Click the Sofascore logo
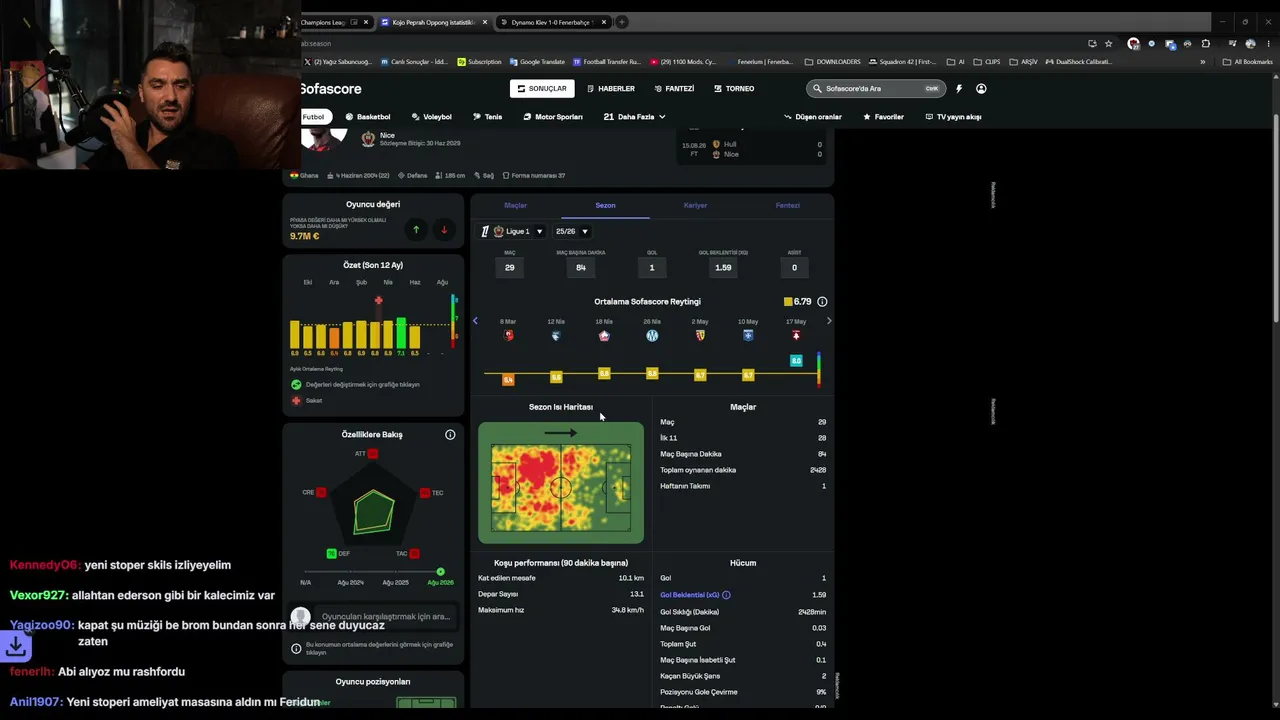1280x720 pixels. pos(330,89)
